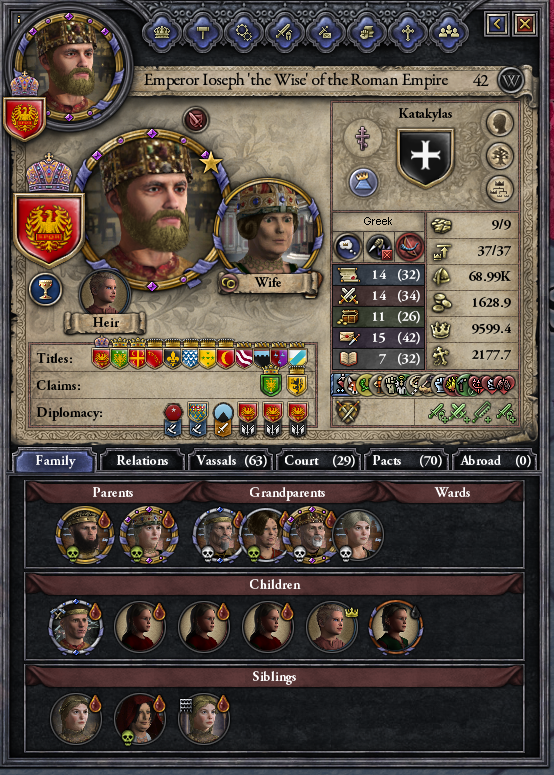Open the dynasty tree icon next to the Katakylas shield

click(x=500, y=156)
